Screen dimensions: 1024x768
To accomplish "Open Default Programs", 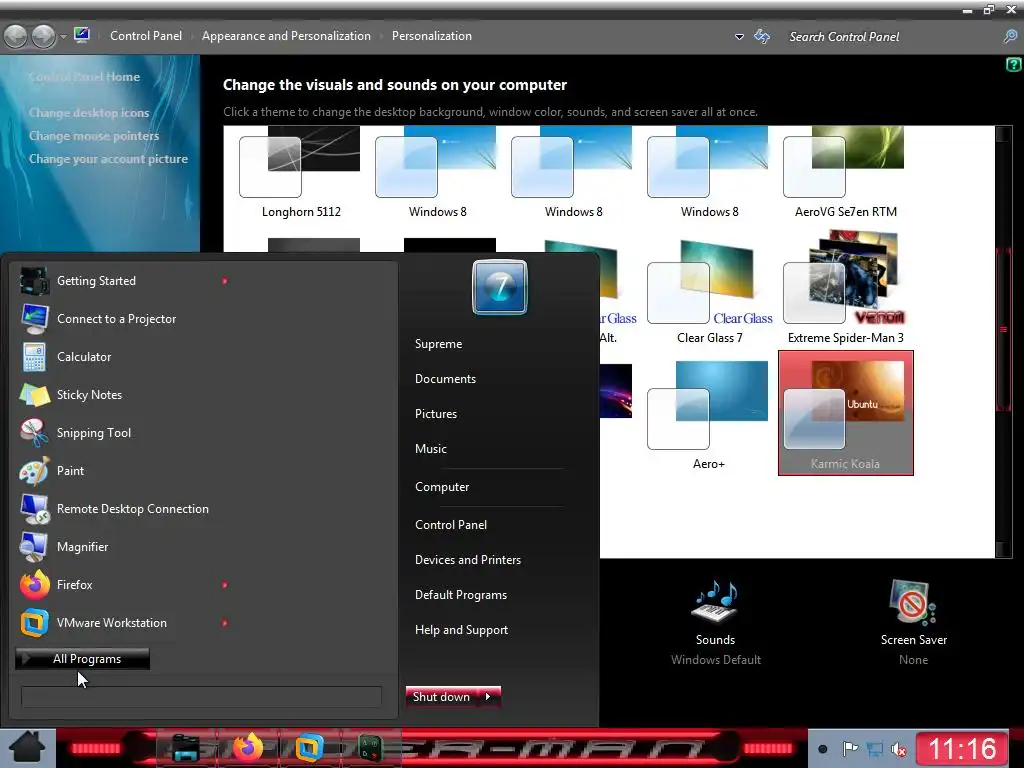I will point(461,594).
